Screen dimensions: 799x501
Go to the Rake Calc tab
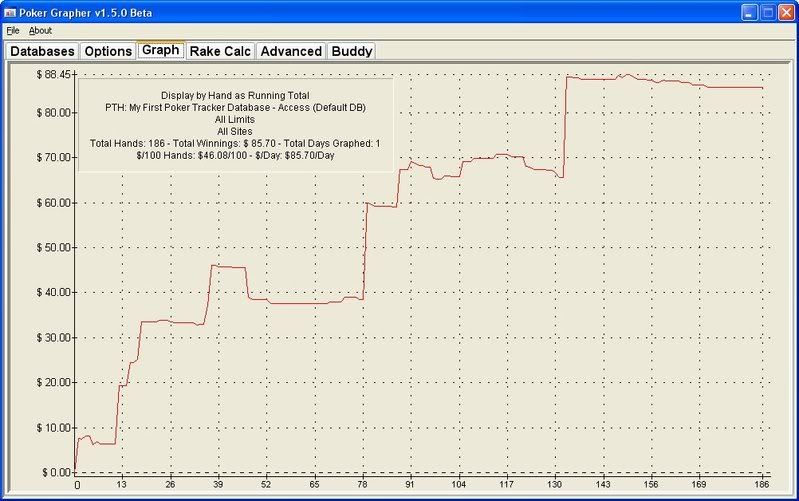point(219,51)
